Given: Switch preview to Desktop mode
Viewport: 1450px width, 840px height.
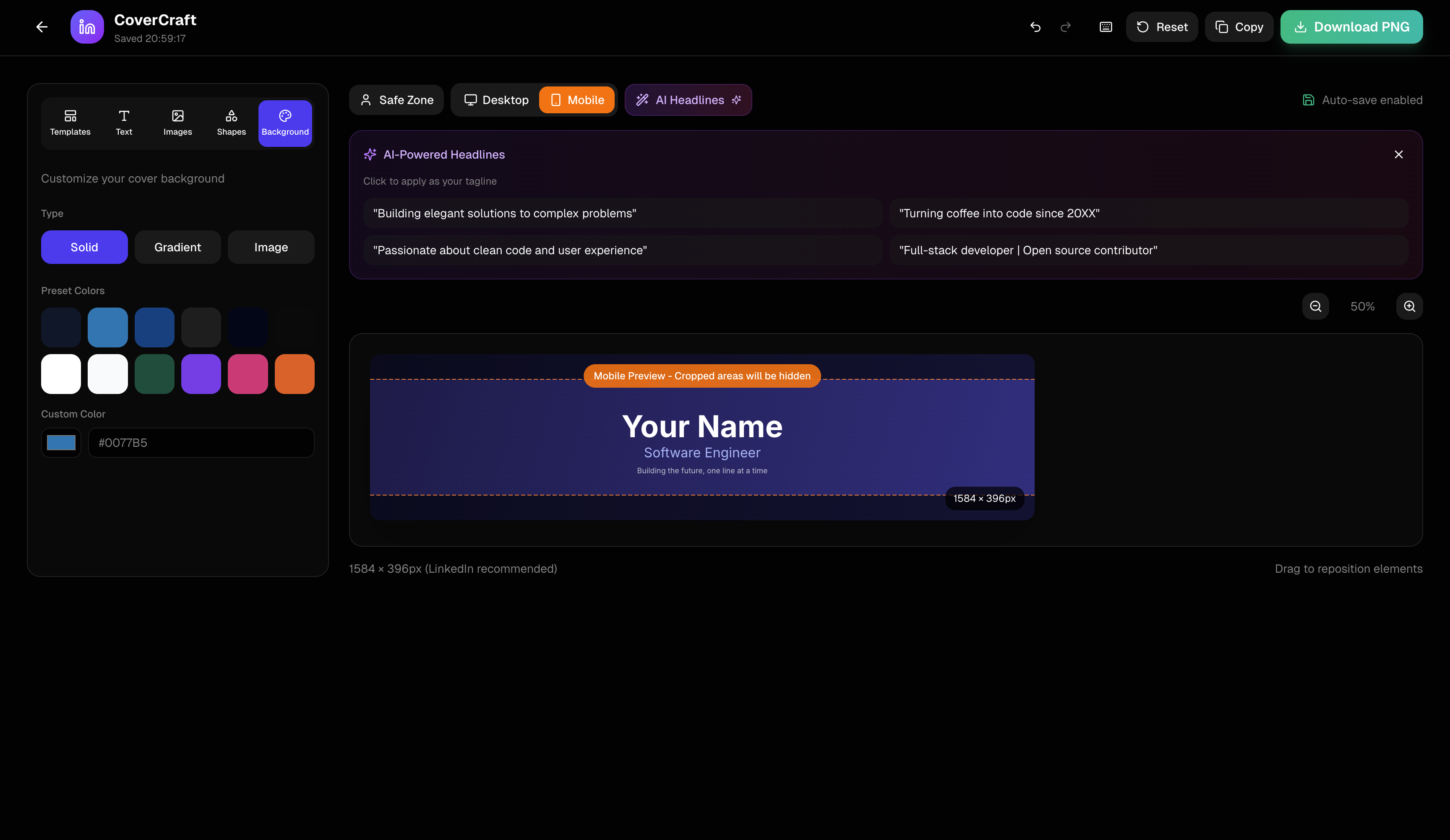Looking at the screenshot, I should pos(496,100).
